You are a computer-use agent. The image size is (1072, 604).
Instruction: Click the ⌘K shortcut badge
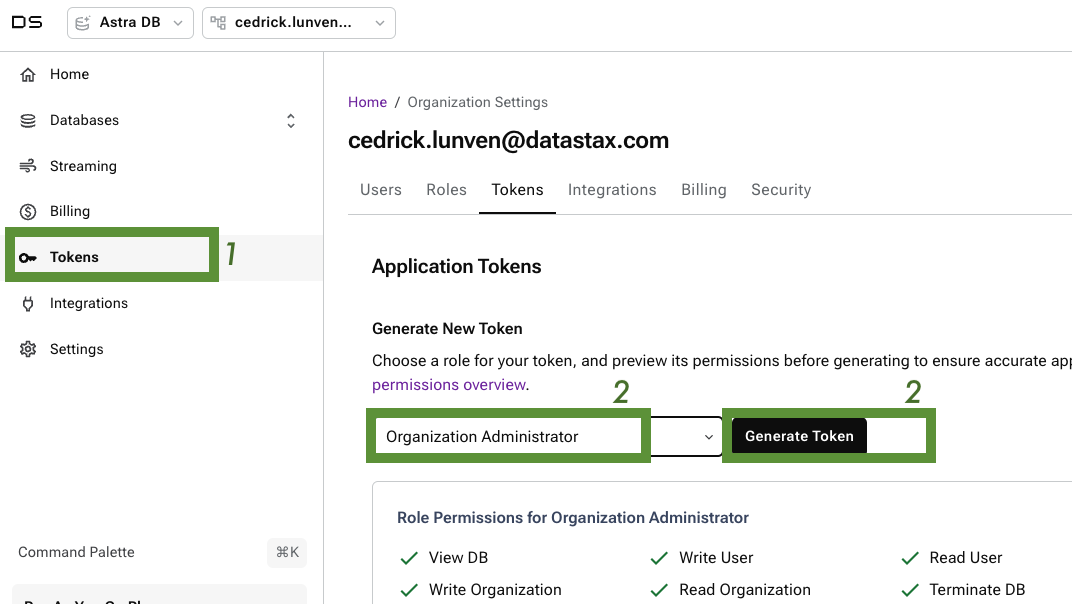287,553
